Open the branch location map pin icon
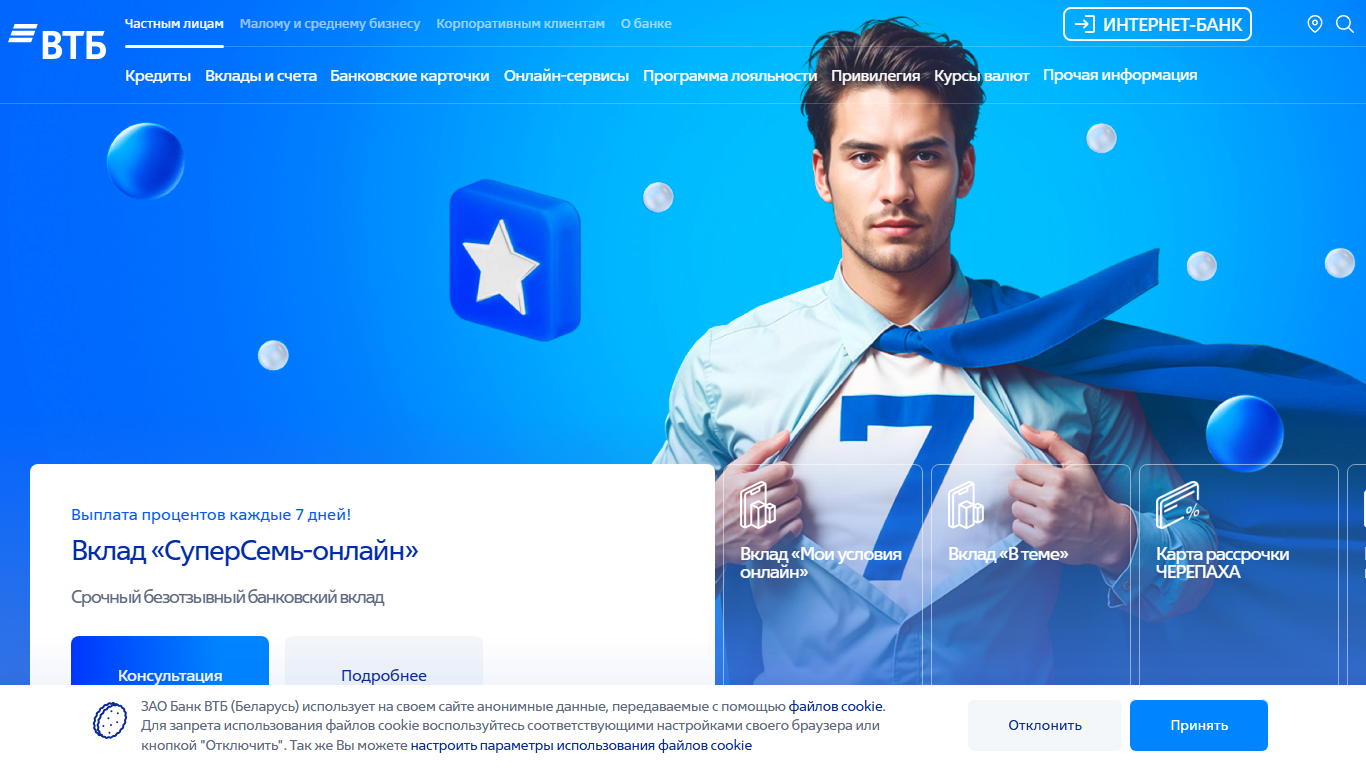1366x768 pixels. (x=1315, y=24)
